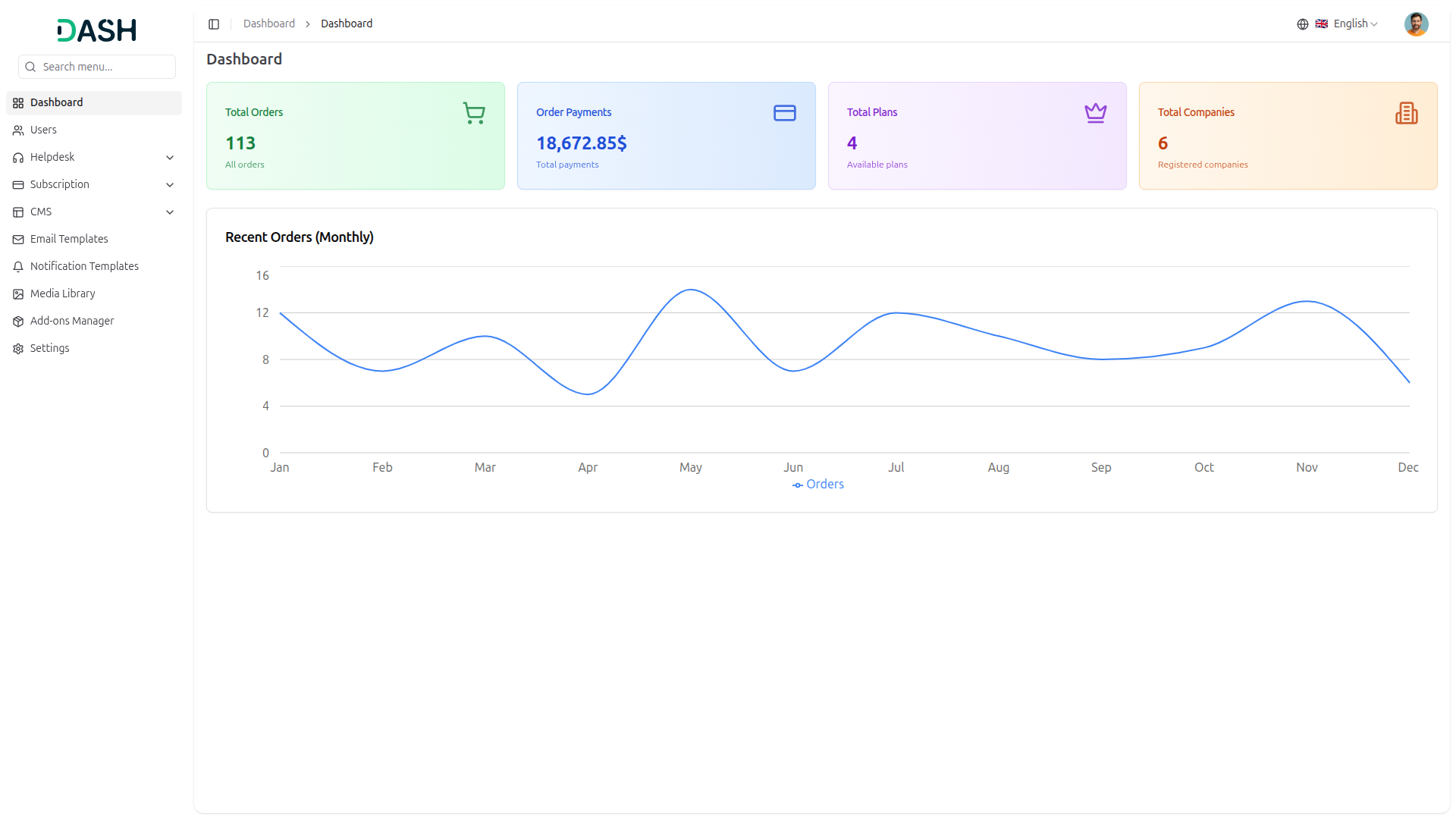Click the Add-ons Manager package icon

pos(18,322)
